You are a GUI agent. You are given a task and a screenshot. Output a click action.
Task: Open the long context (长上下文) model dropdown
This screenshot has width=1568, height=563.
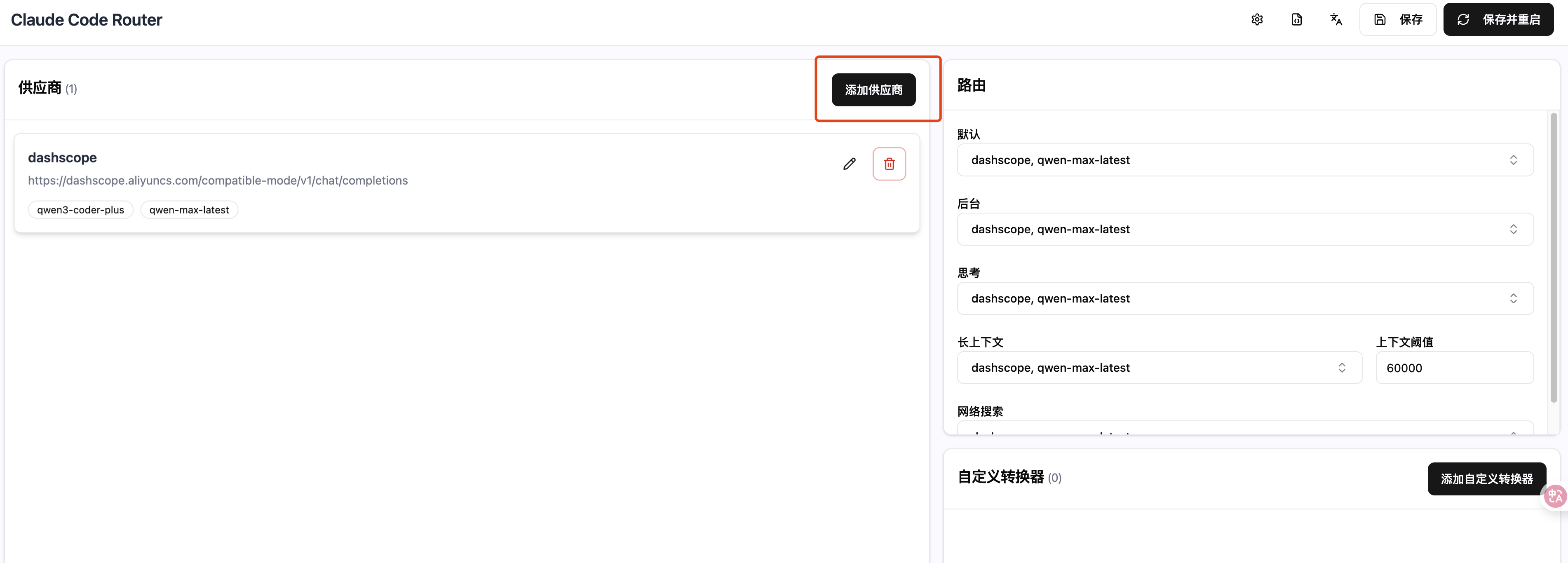point(1158,368)
